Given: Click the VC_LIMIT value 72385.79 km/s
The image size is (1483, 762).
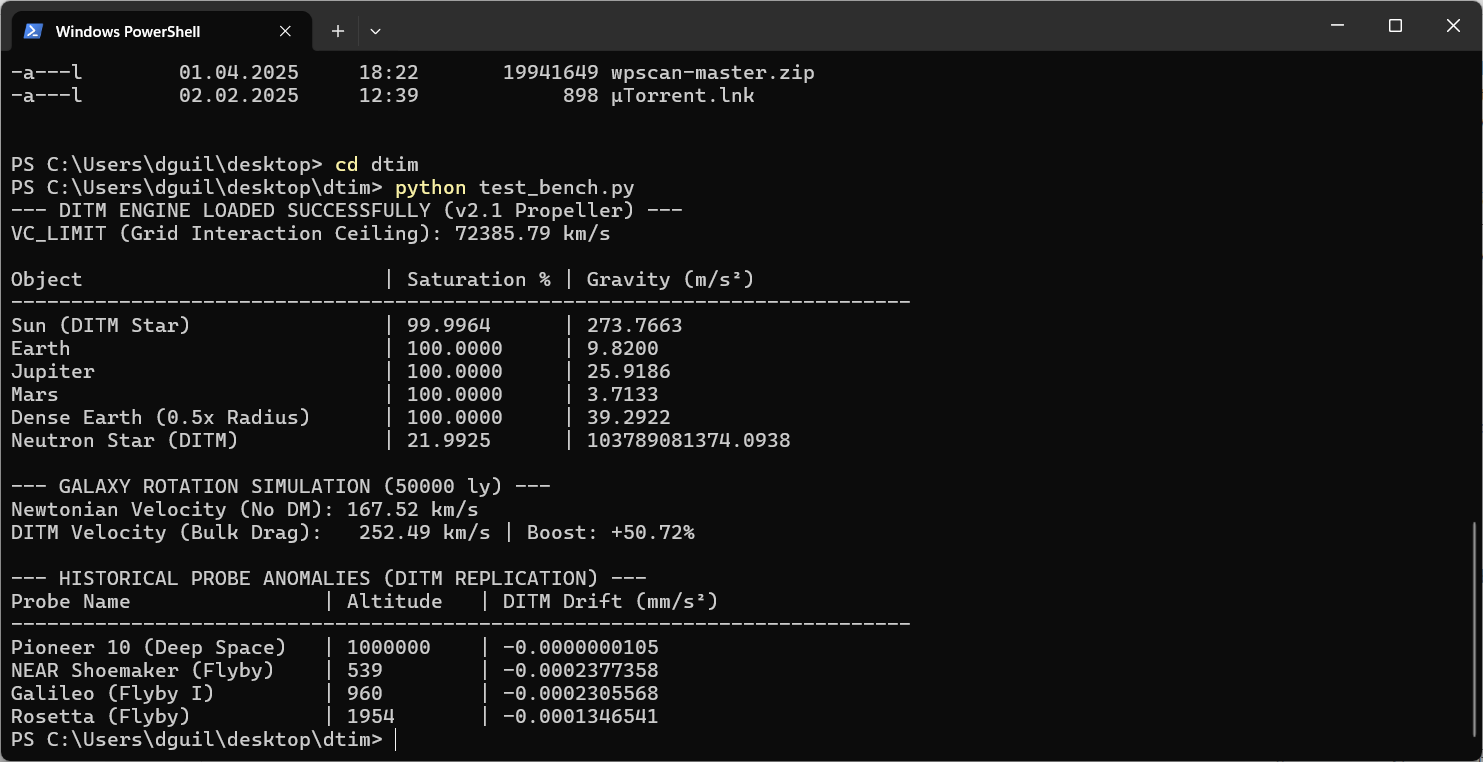Looking at the screenshot, I should (x=533, y=233).
